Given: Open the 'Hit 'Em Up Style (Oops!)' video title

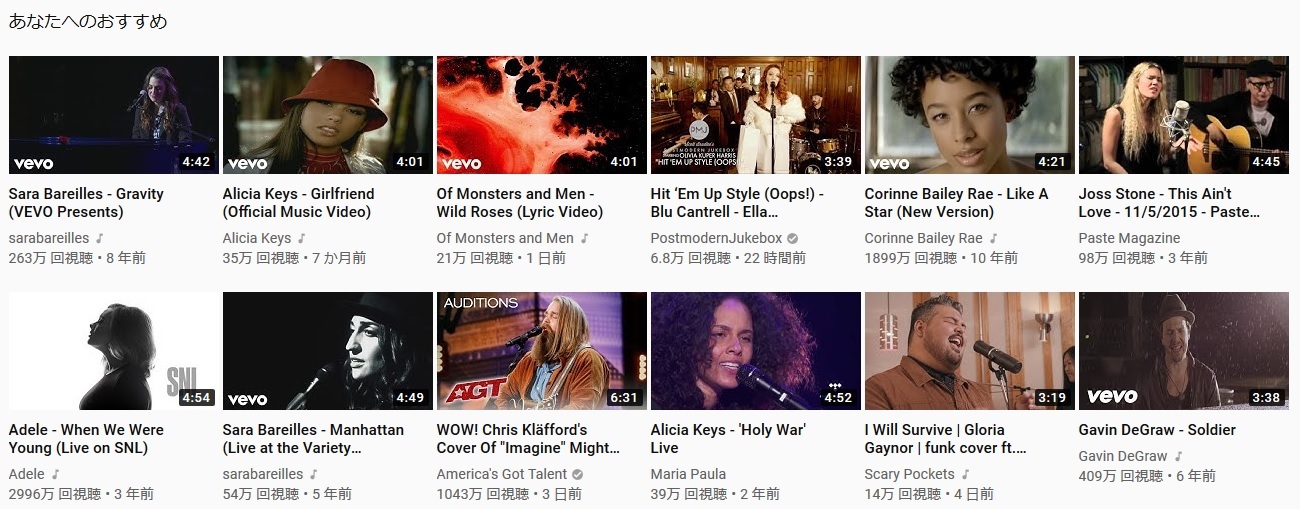Looking at the screenshot, I should pyautogui.click(x=737, y=203).
